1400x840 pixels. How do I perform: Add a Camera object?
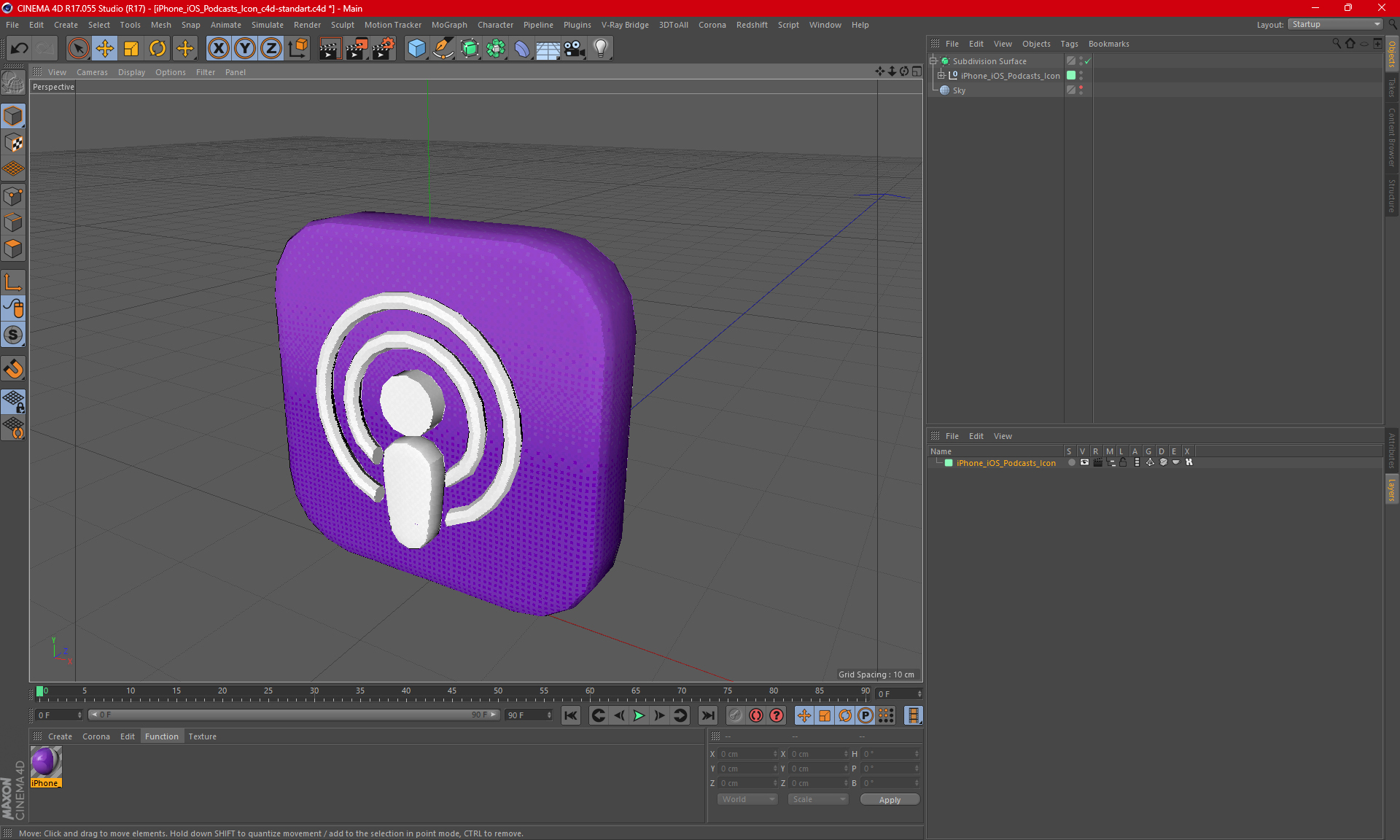(x=575, y=49)
